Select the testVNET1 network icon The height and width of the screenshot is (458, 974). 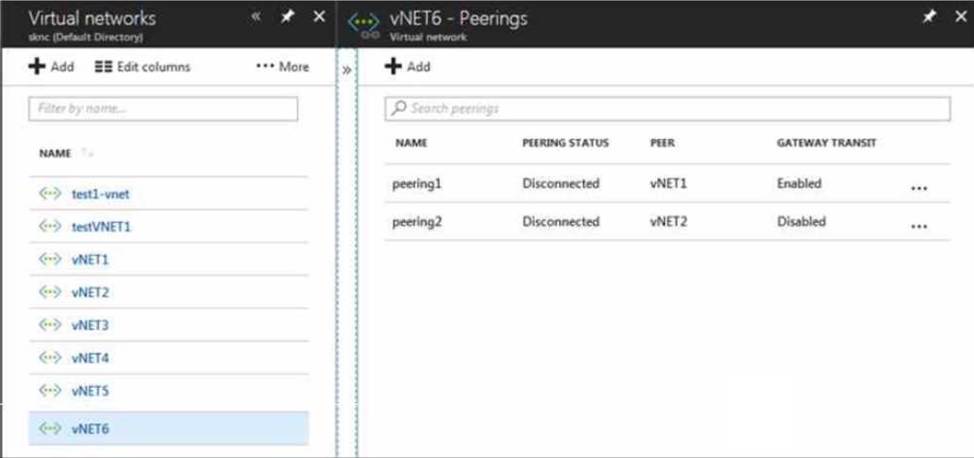click(50, 226)
